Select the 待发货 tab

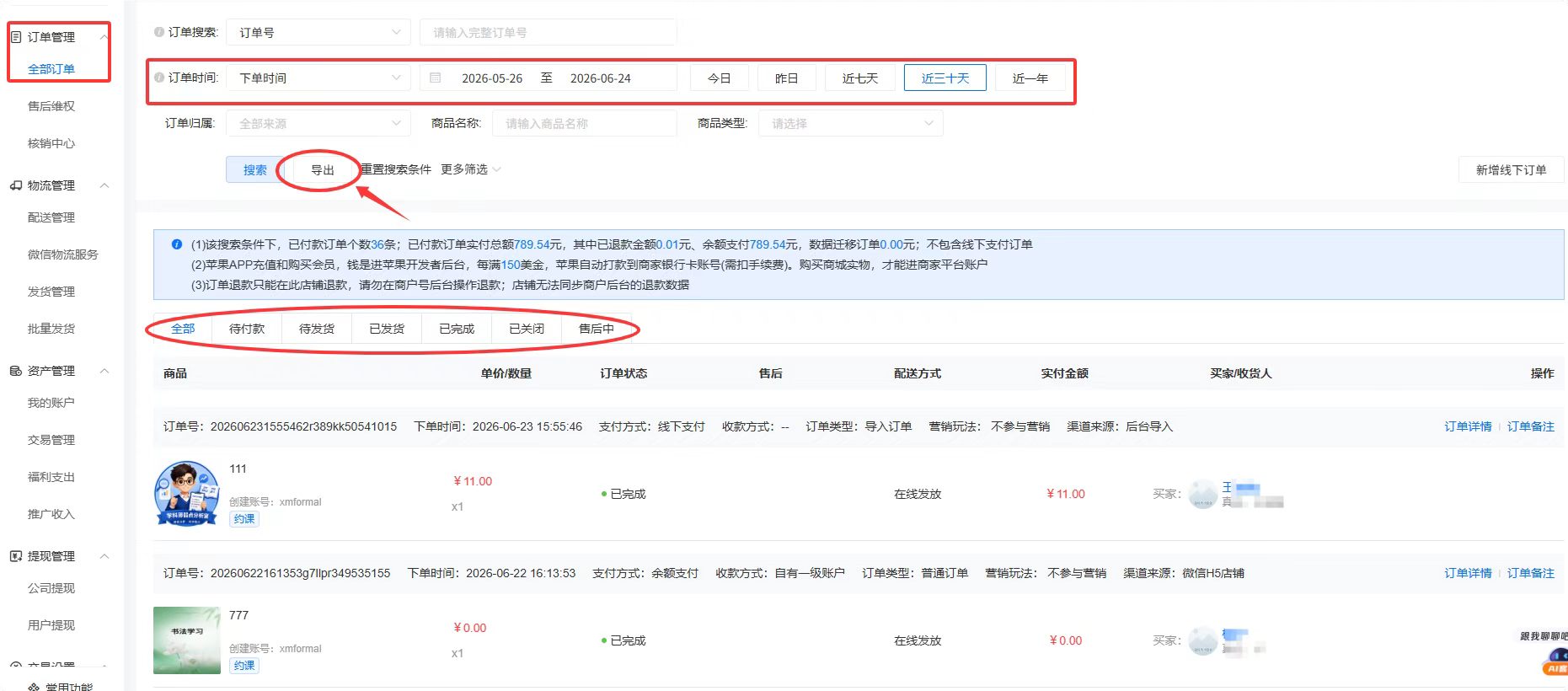coord(317,329)
